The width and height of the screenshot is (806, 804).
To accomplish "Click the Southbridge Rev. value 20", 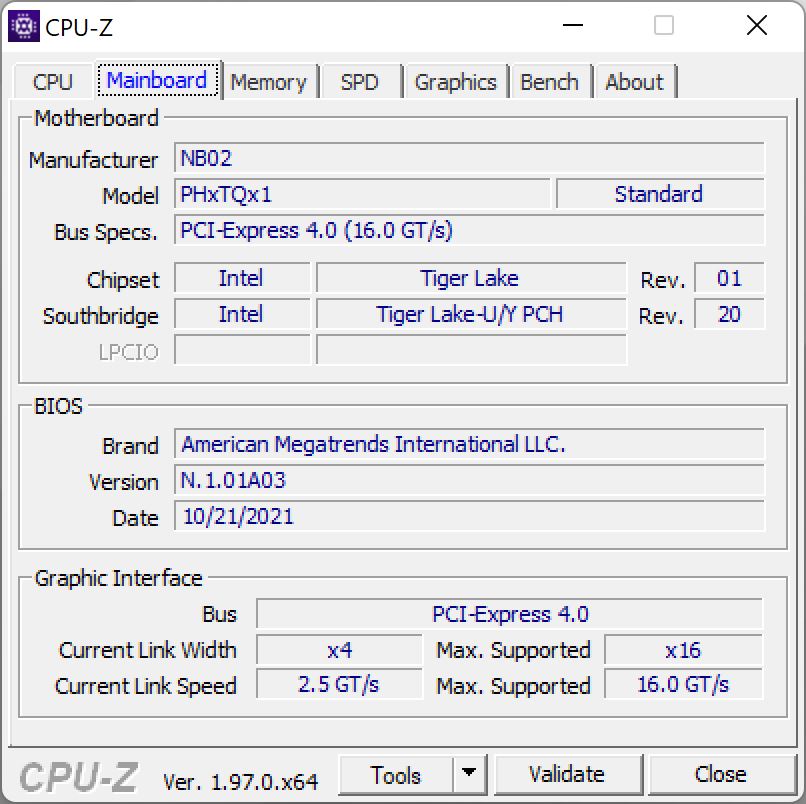I will [729, 314].
